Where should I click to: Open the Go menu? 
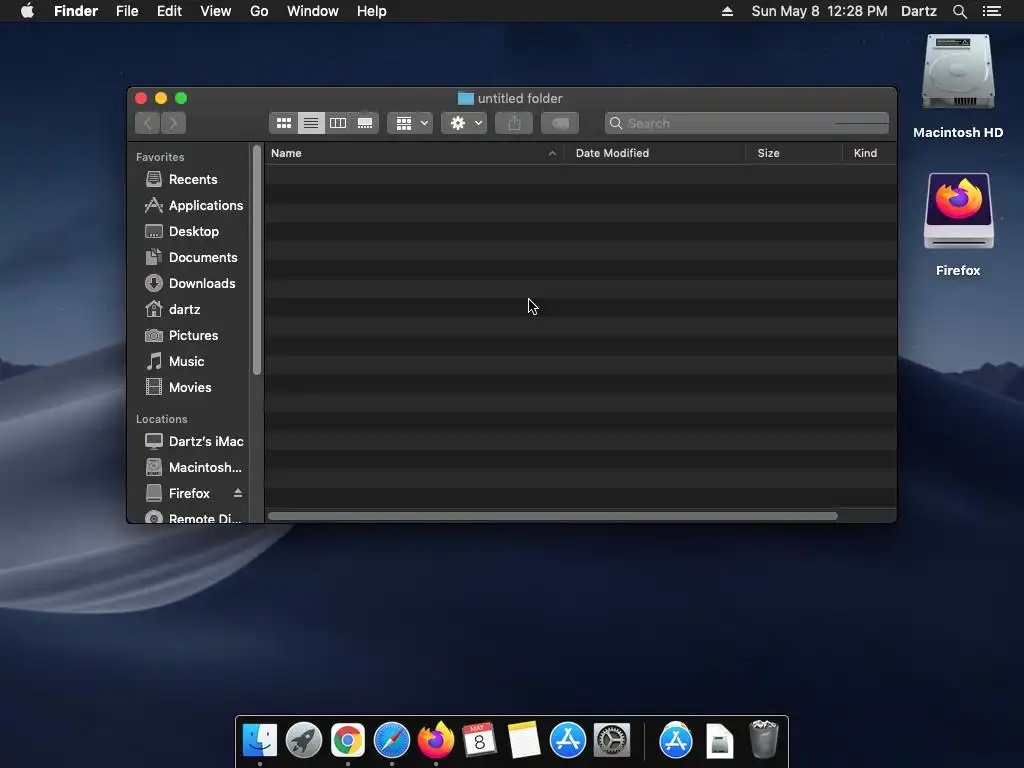tap(259, 11)
